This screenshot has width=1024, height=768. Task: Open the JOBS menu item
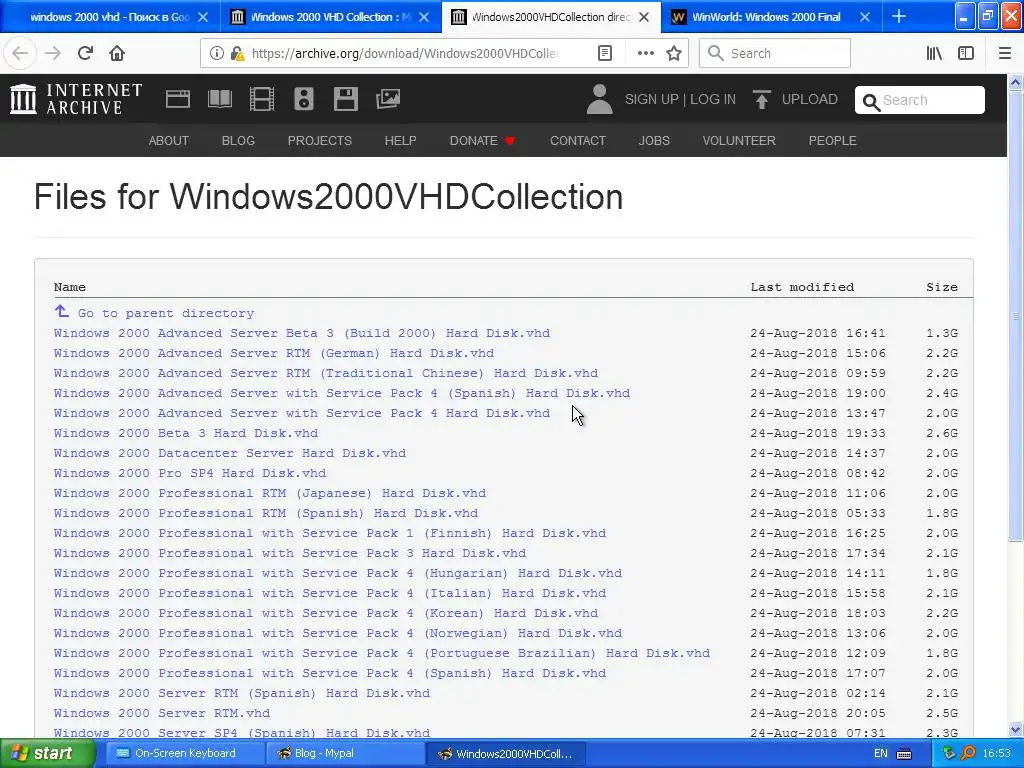pyautogui.click(x=654, y=140)
